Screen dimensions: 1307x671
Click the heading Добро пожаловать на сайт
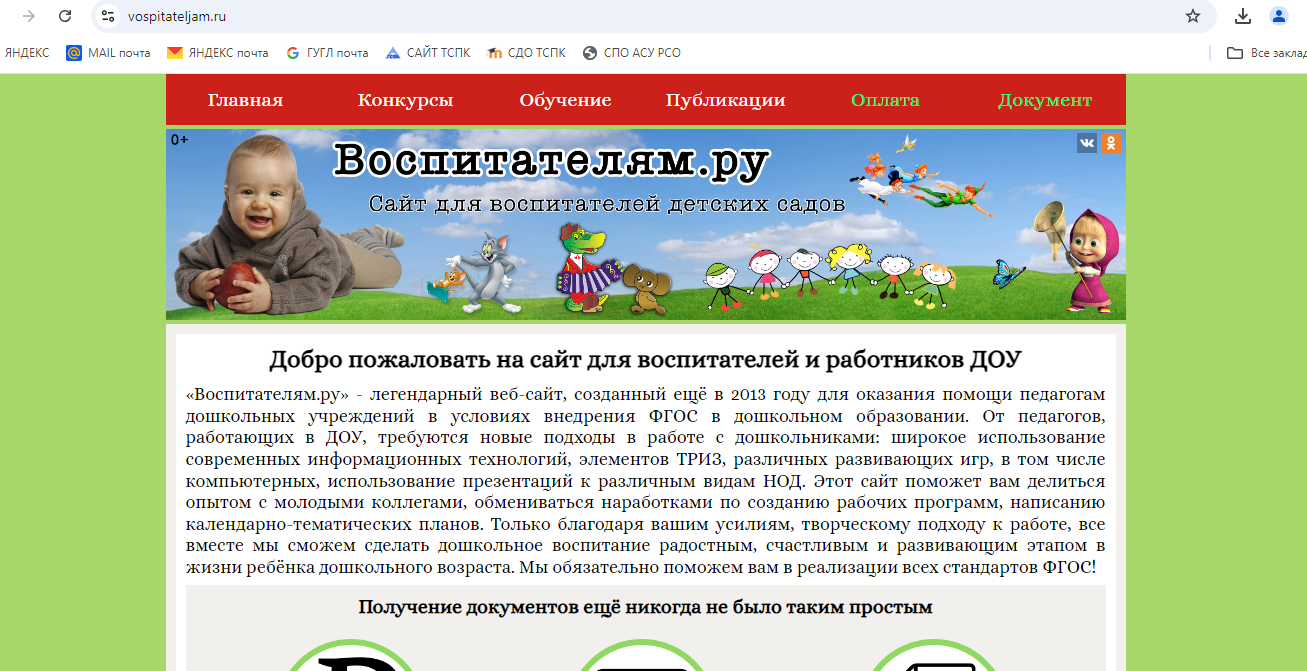(x=645, y=360)
